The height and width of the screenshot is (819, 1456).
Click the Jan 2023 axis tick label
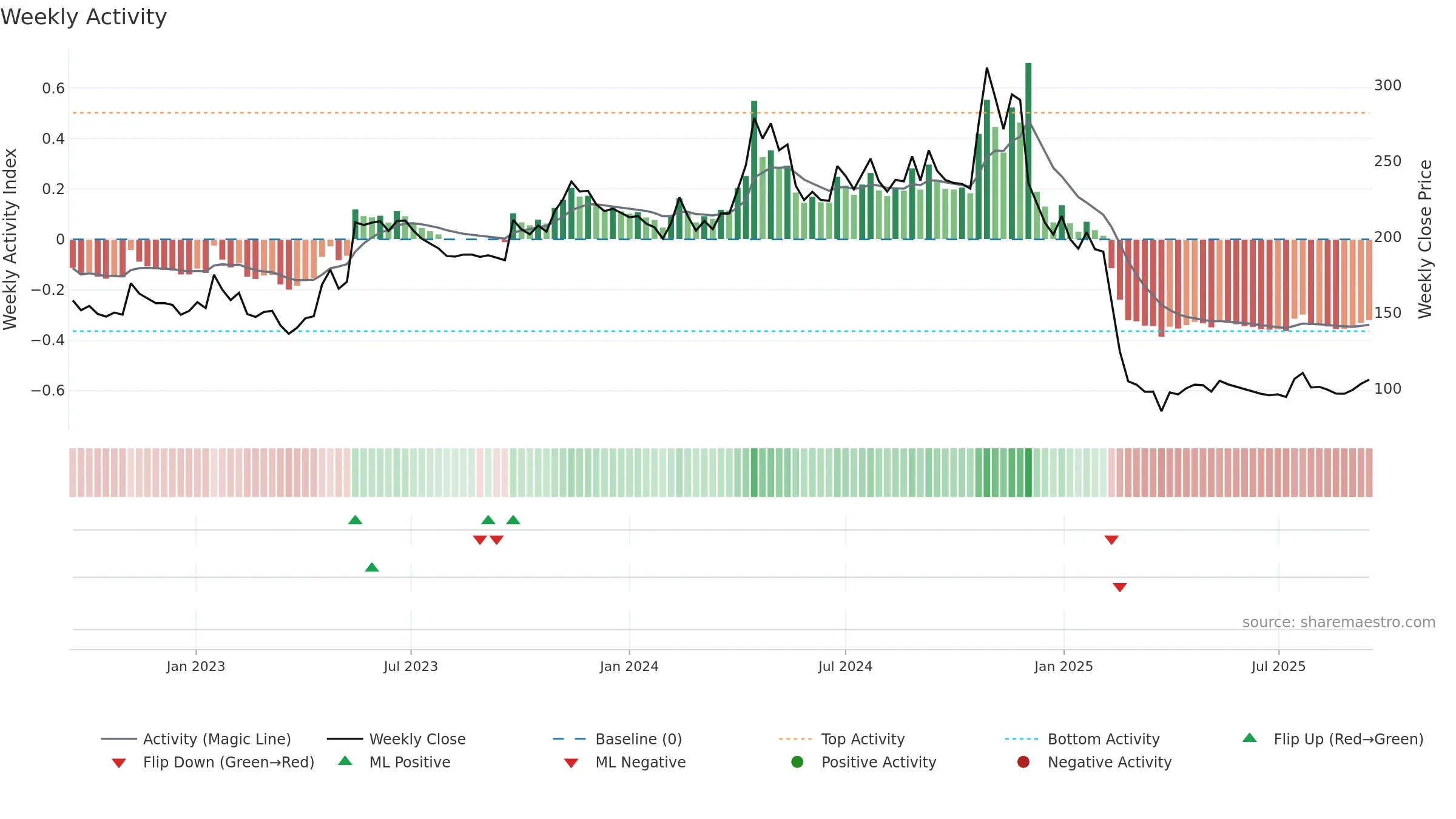click(x=196, y=666)
